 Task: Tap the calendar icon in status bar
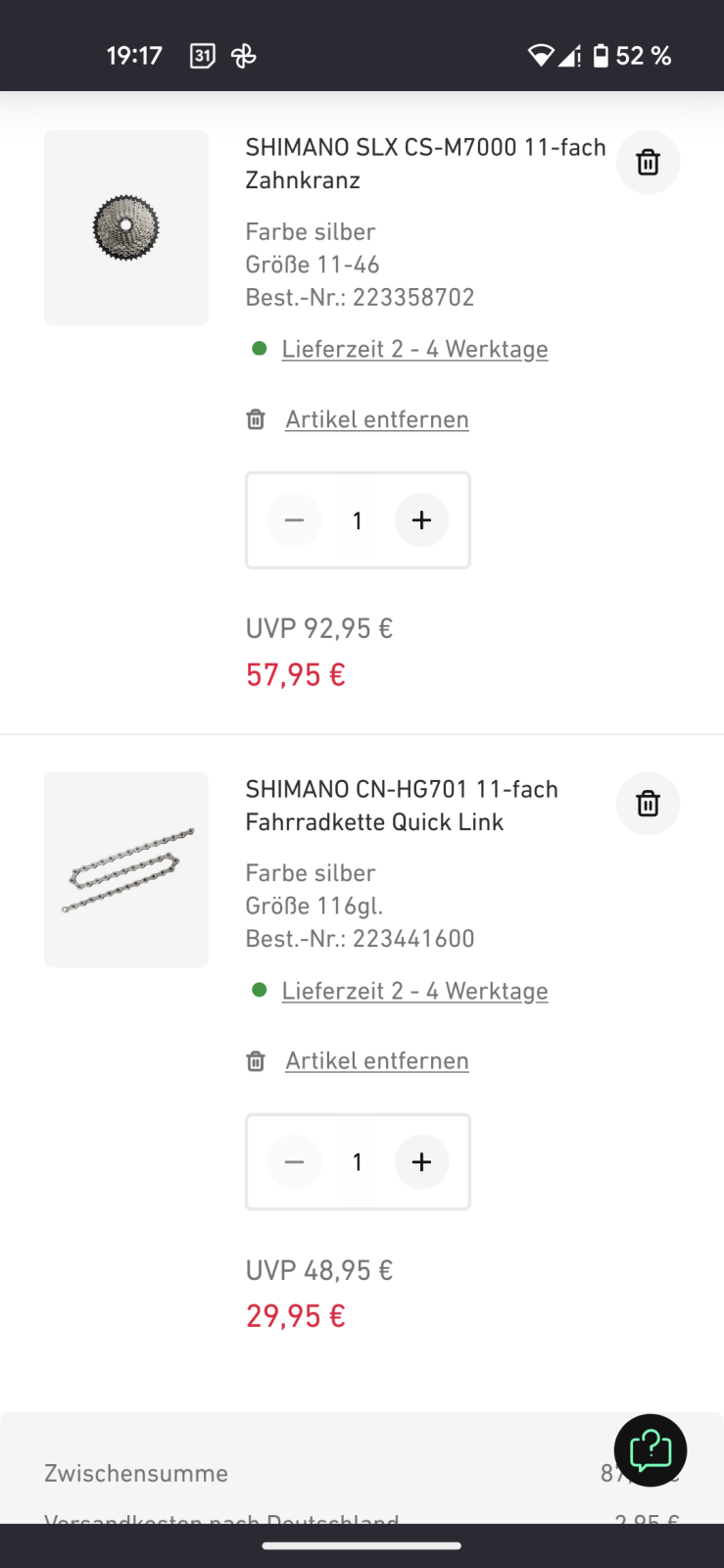pos(202,56)
